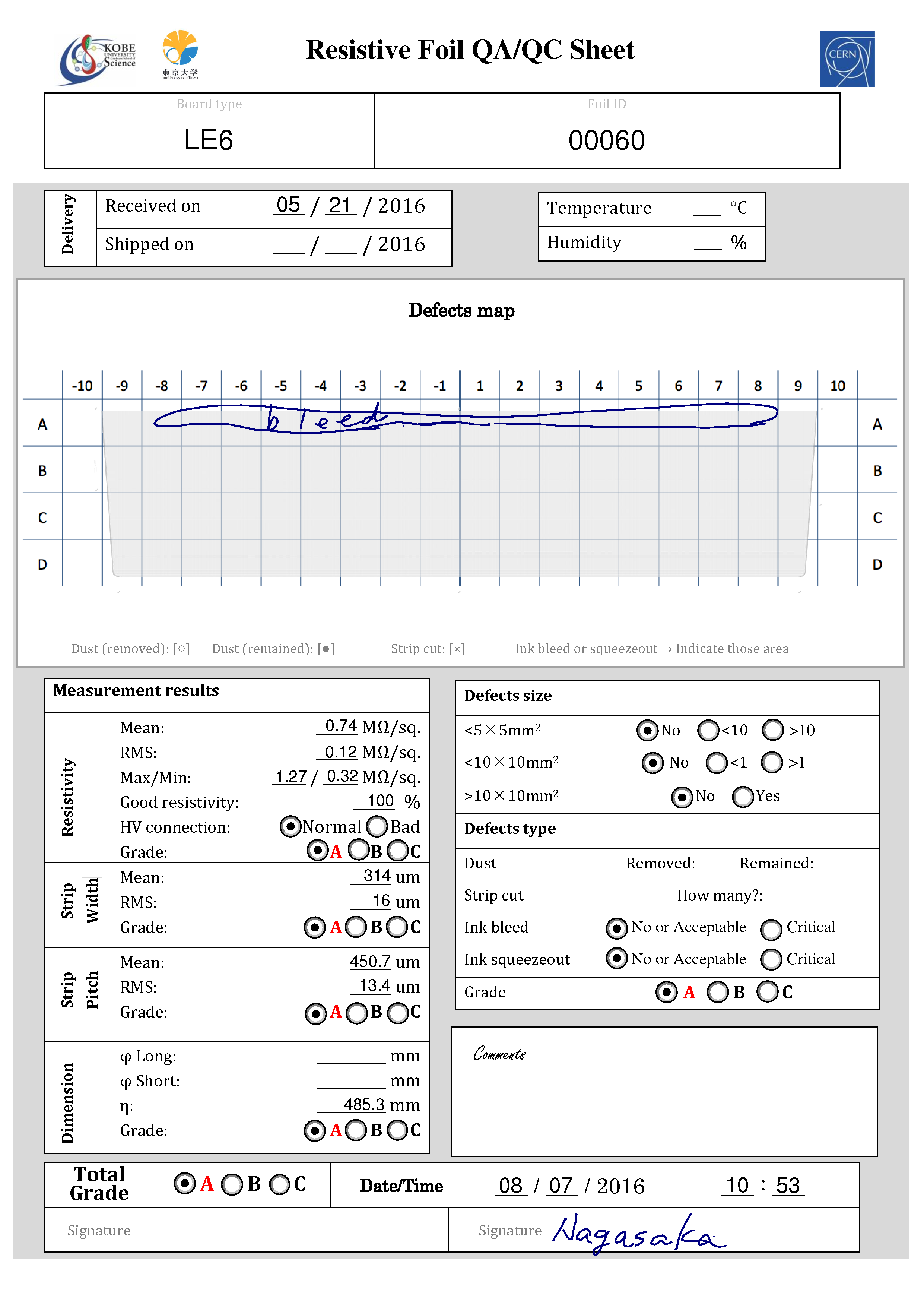Select Strip Pitch grade B
Screen dimensions: 924x1307
(x=357, y=1013)
